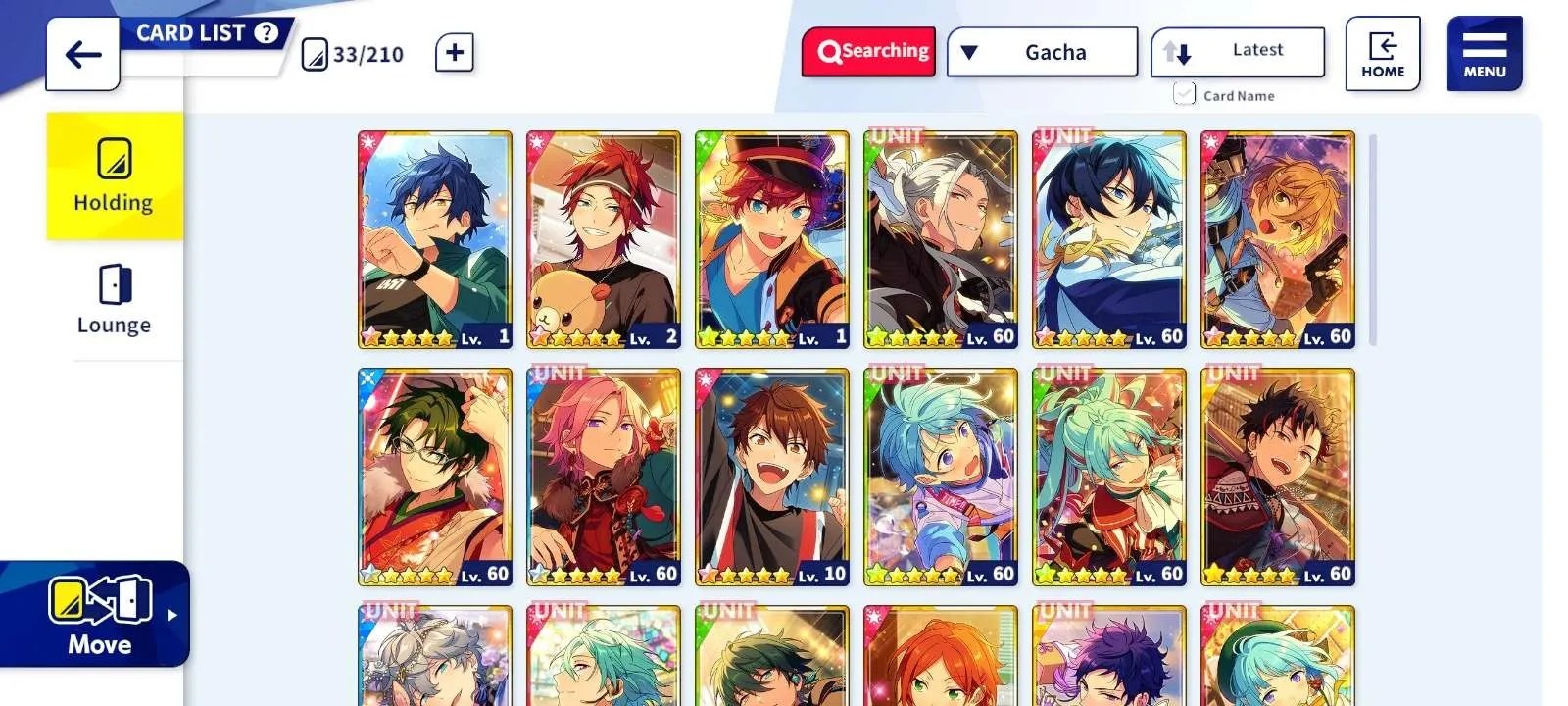Click the card list vertical scrollbar
Image resolution: width=1568 pixels, height=706 pixels.
tap(1373, 240)
